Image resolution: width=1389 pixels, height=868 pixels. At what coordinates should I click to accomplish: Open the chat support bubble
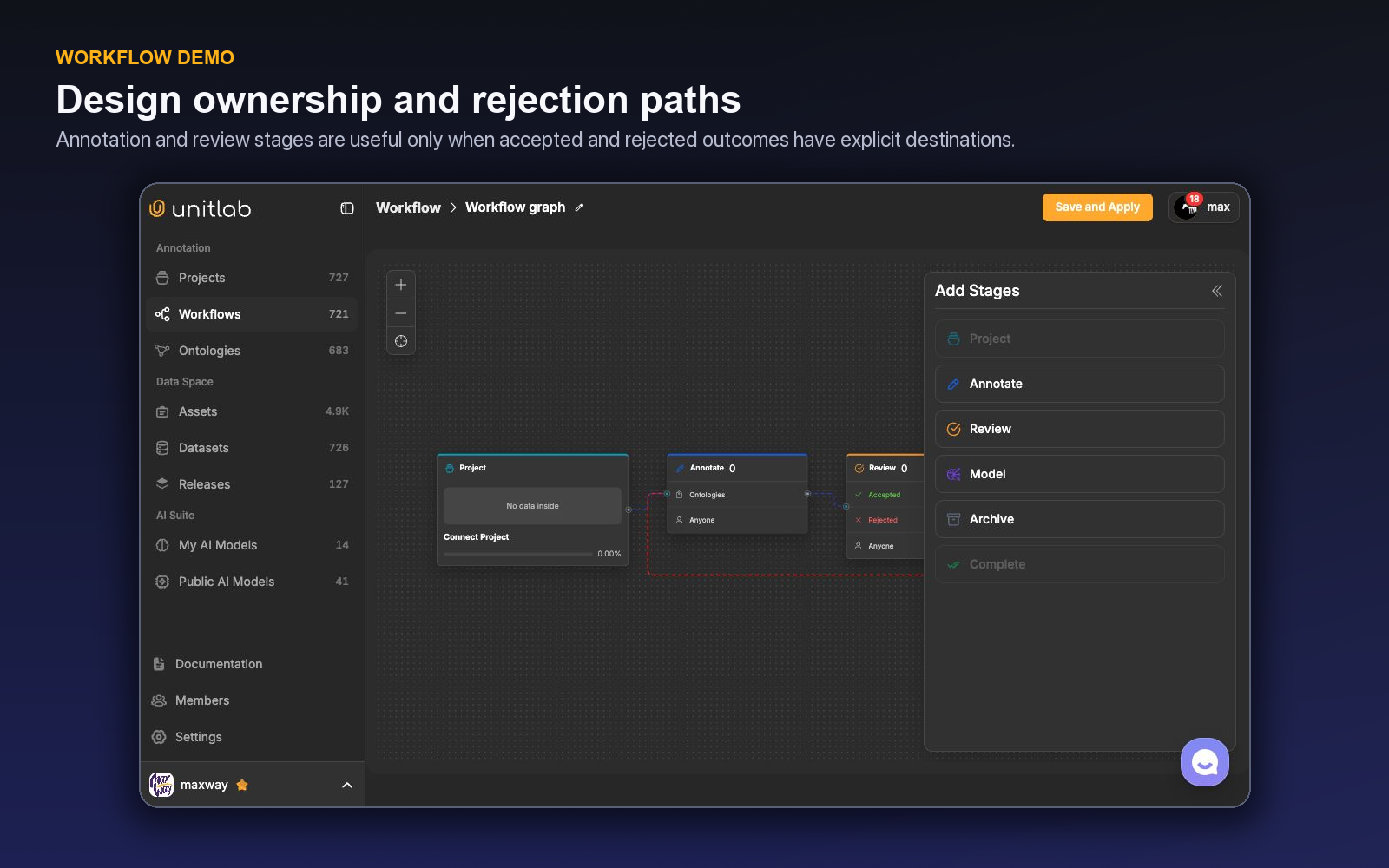point(1204,762)
